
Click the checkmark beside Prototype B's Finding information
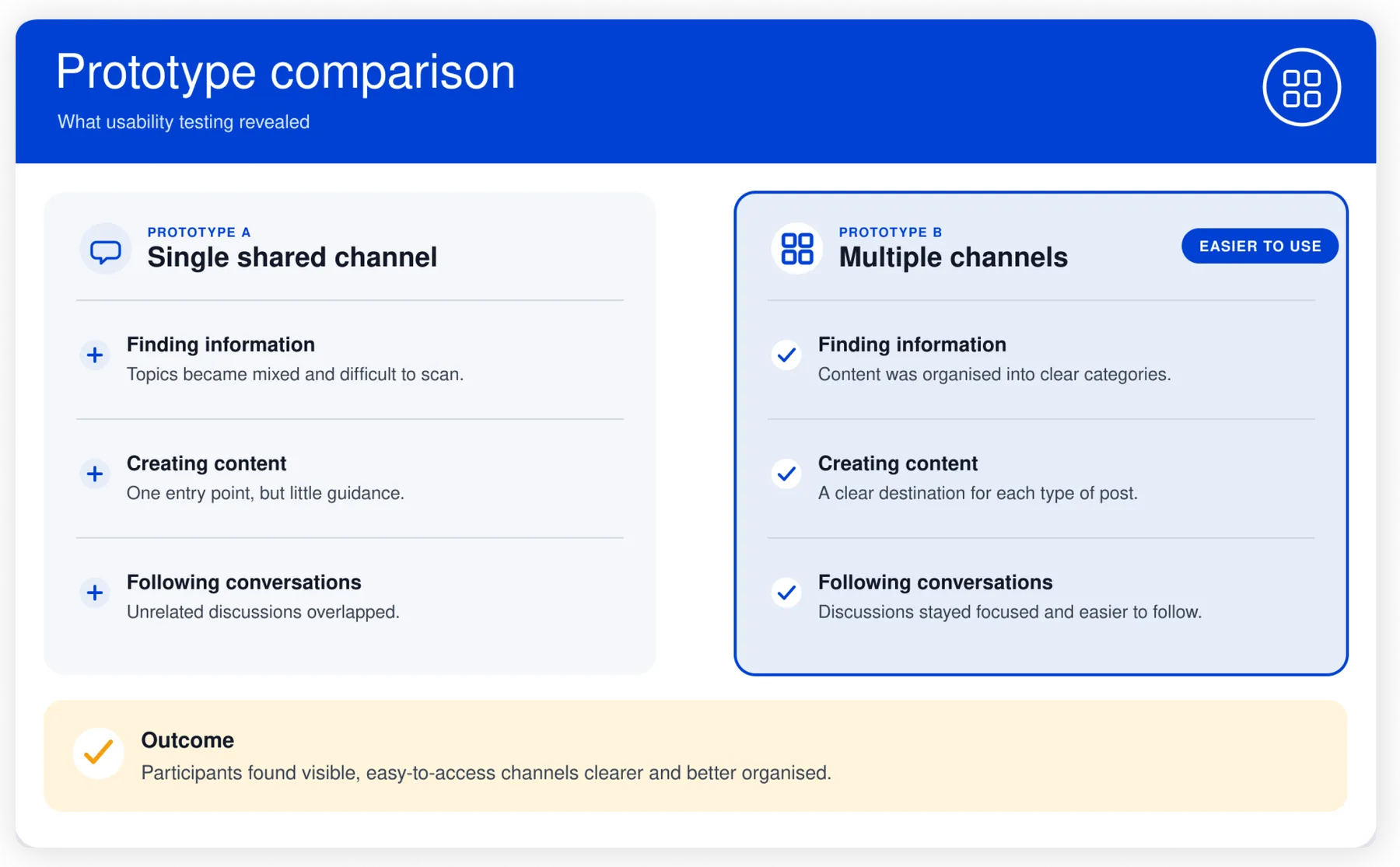[786, 355]
